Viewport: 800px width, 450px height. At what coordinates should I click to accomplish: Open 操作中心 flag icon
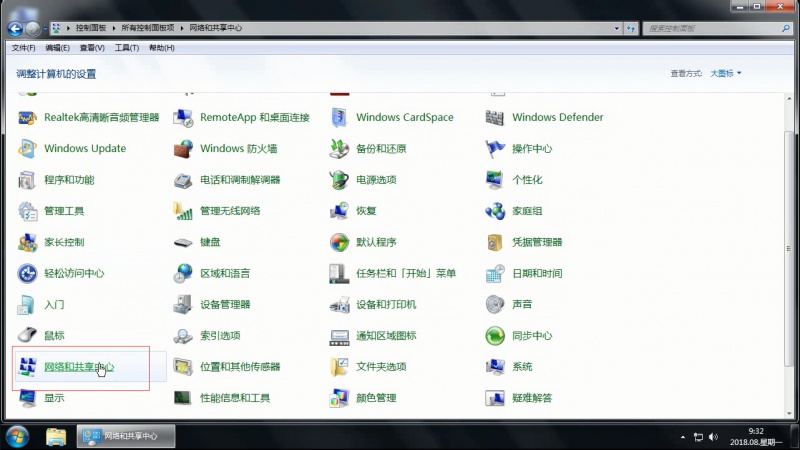[x=495, y=149]
